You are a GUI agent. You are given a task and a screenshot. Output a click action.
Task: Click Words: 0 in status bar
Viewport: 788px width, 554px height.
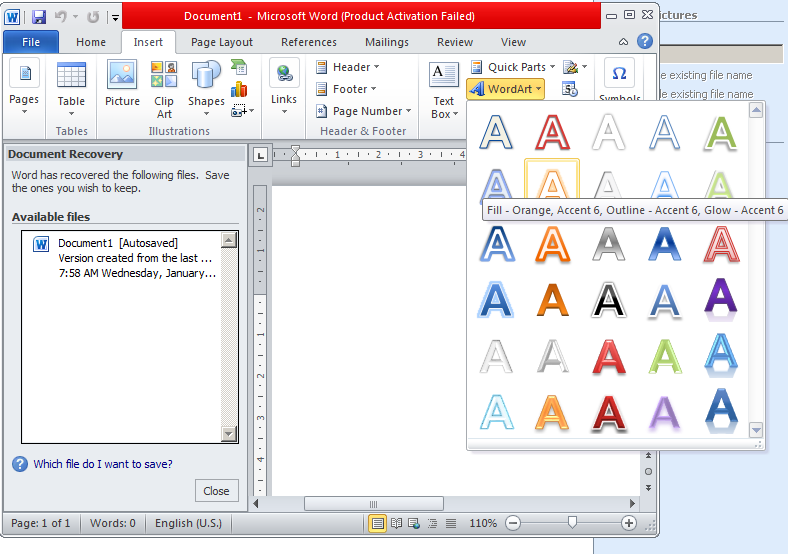pyautogui.click(x=113, y=523)
